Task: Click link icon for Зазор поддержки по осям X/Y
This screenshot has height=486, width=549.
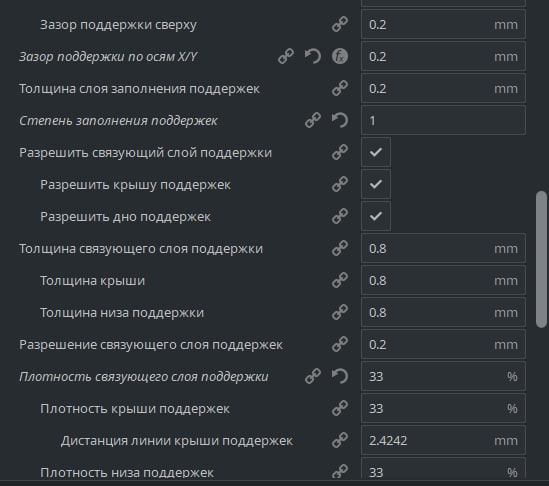Action: (286, 56)
